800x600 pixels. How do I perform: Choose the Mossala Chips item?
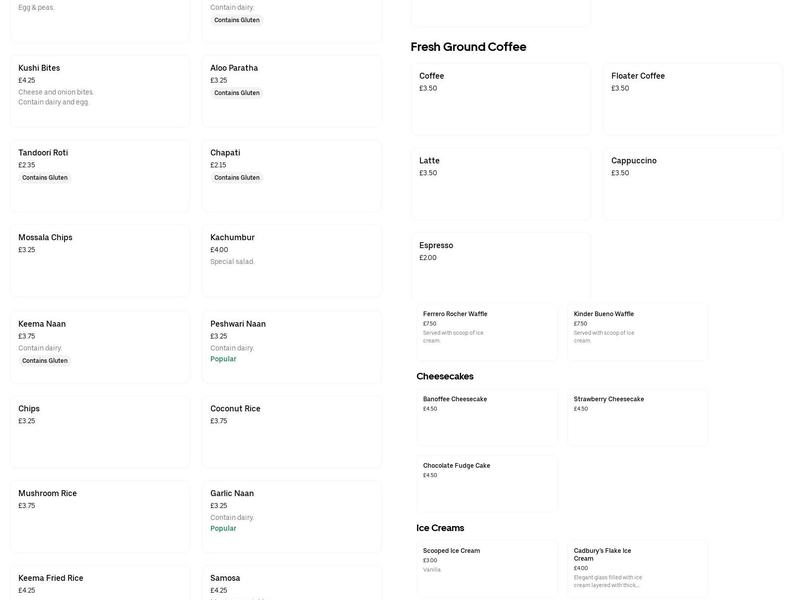click(100, 260)
